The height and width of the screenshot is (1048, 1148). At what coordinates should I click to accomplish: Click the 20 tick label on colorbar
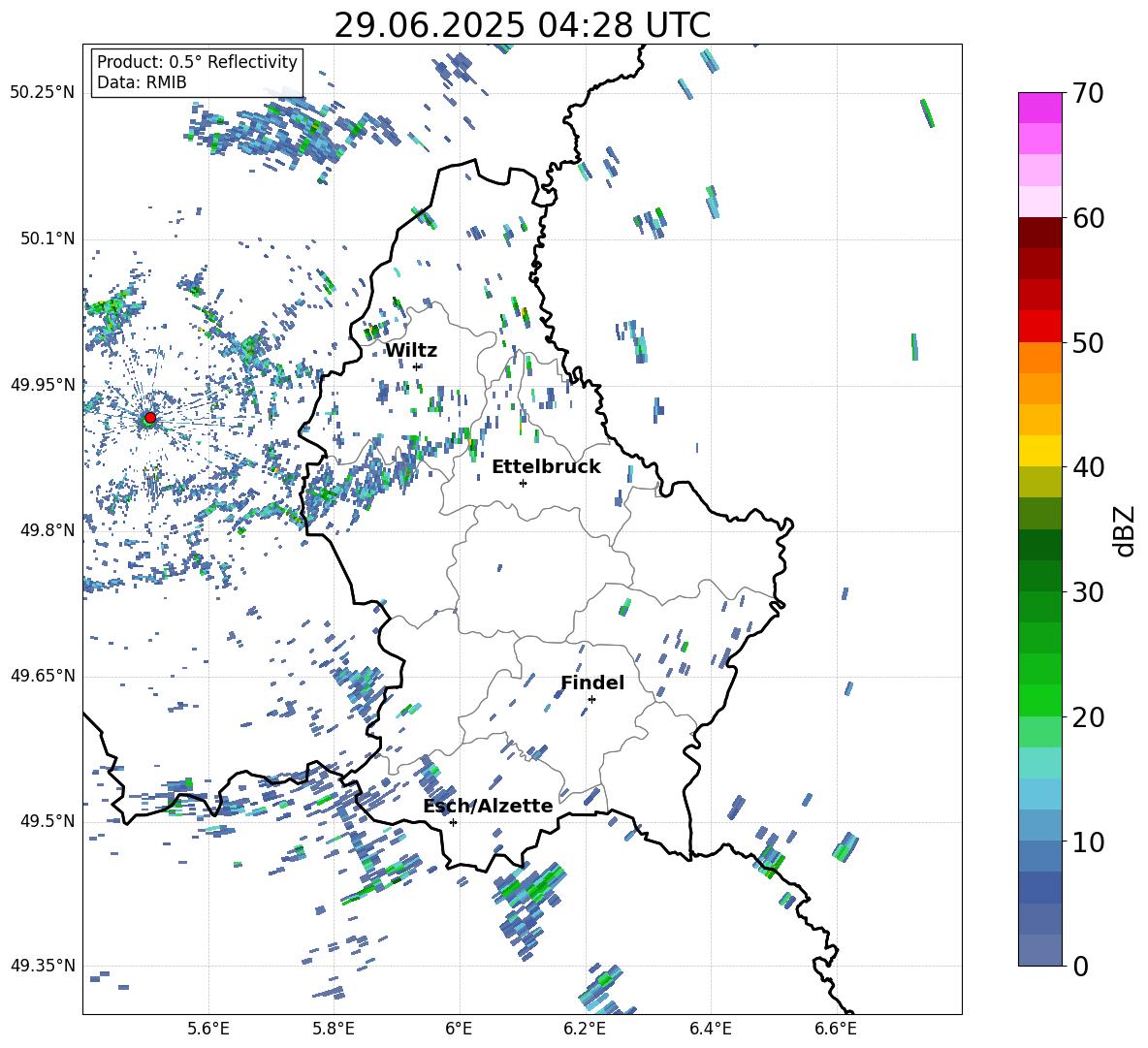pos(1088,717)
